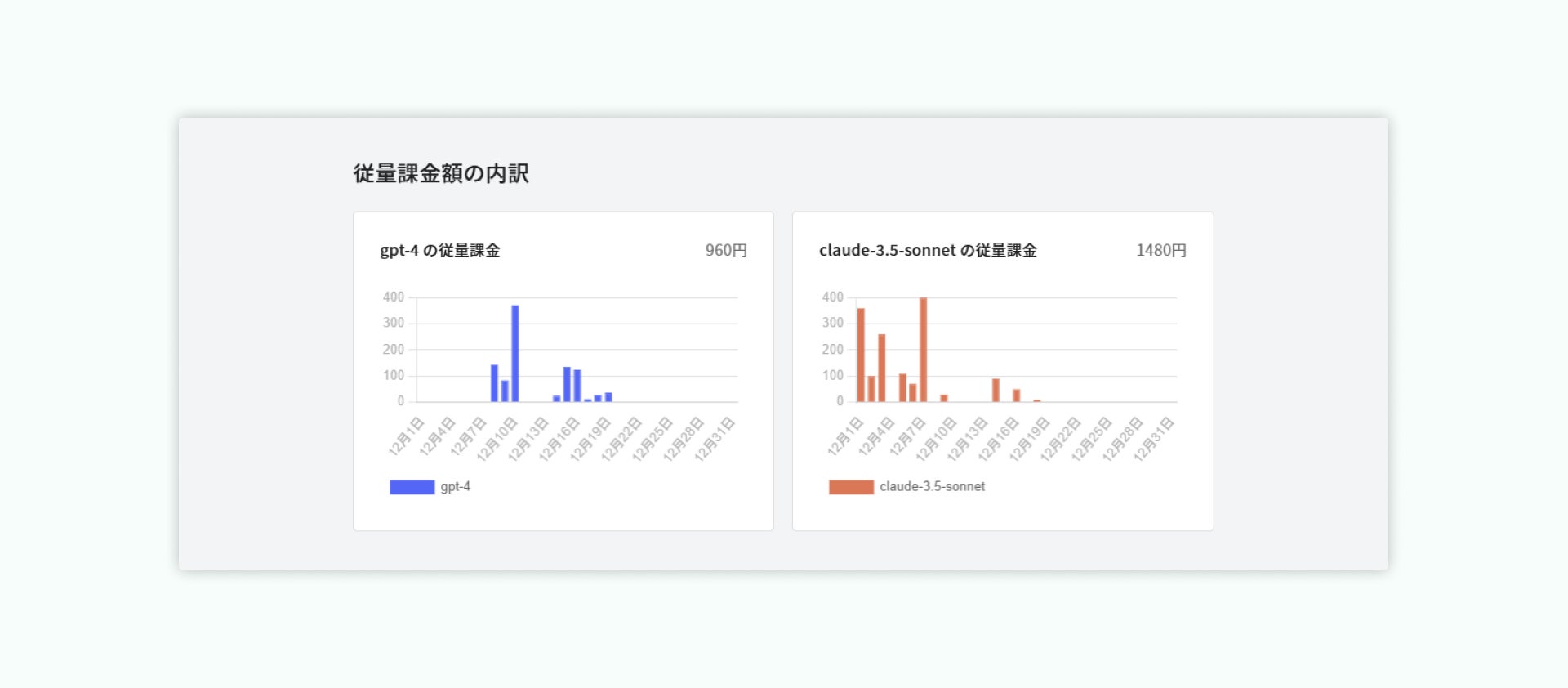The image size is (1568, 688).
Task: Click 12月22日 axis label in claude chart
Action: point(1061,440)
